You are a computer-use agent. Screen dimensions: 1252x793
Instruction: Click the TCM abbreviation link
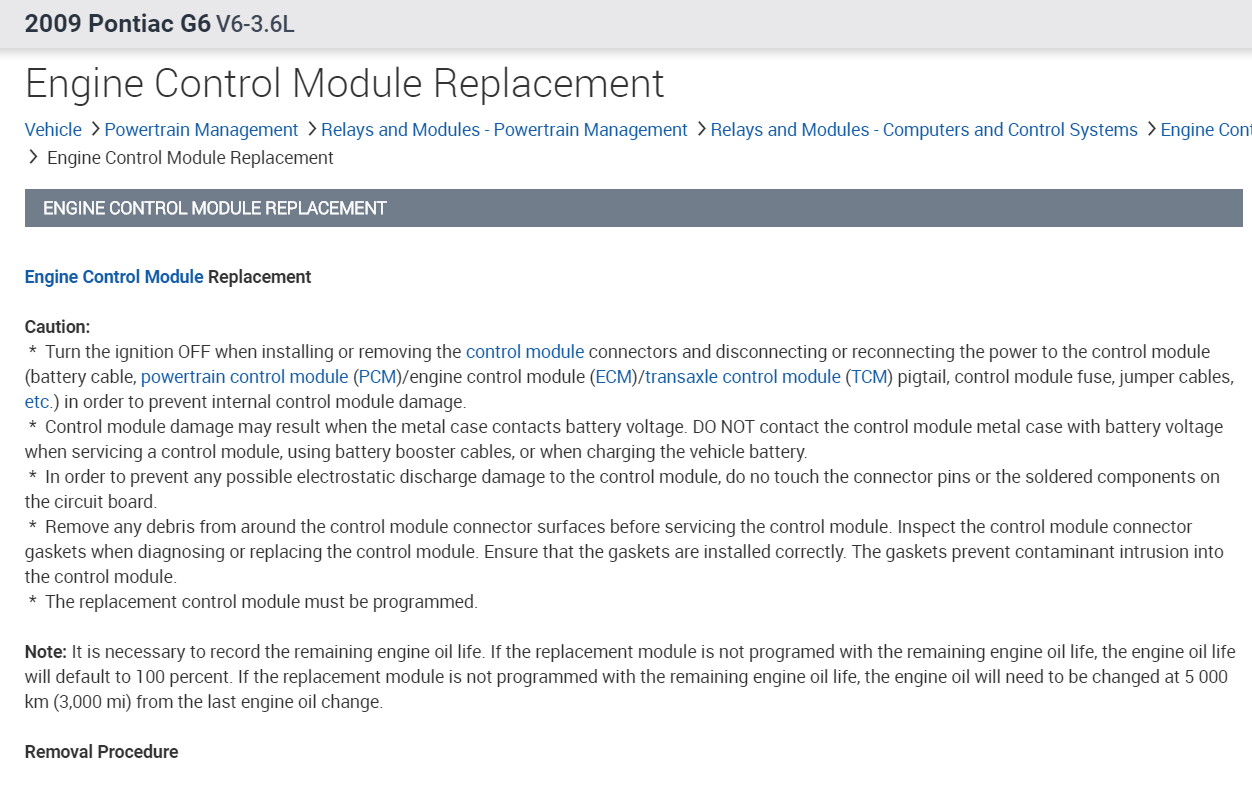point(869,377)
